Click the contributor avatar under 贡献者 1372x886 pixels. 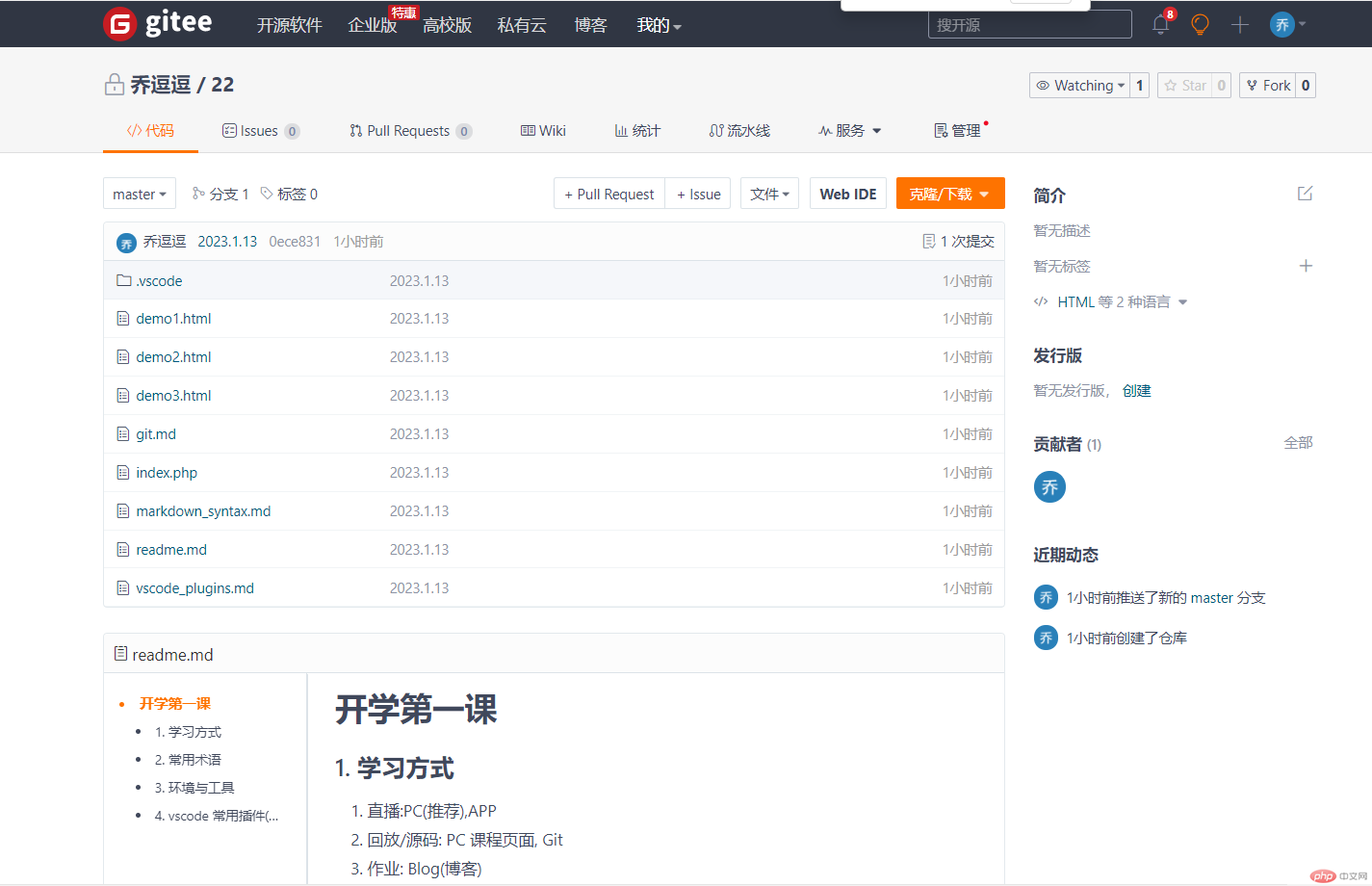click(x=1049, y=487)
